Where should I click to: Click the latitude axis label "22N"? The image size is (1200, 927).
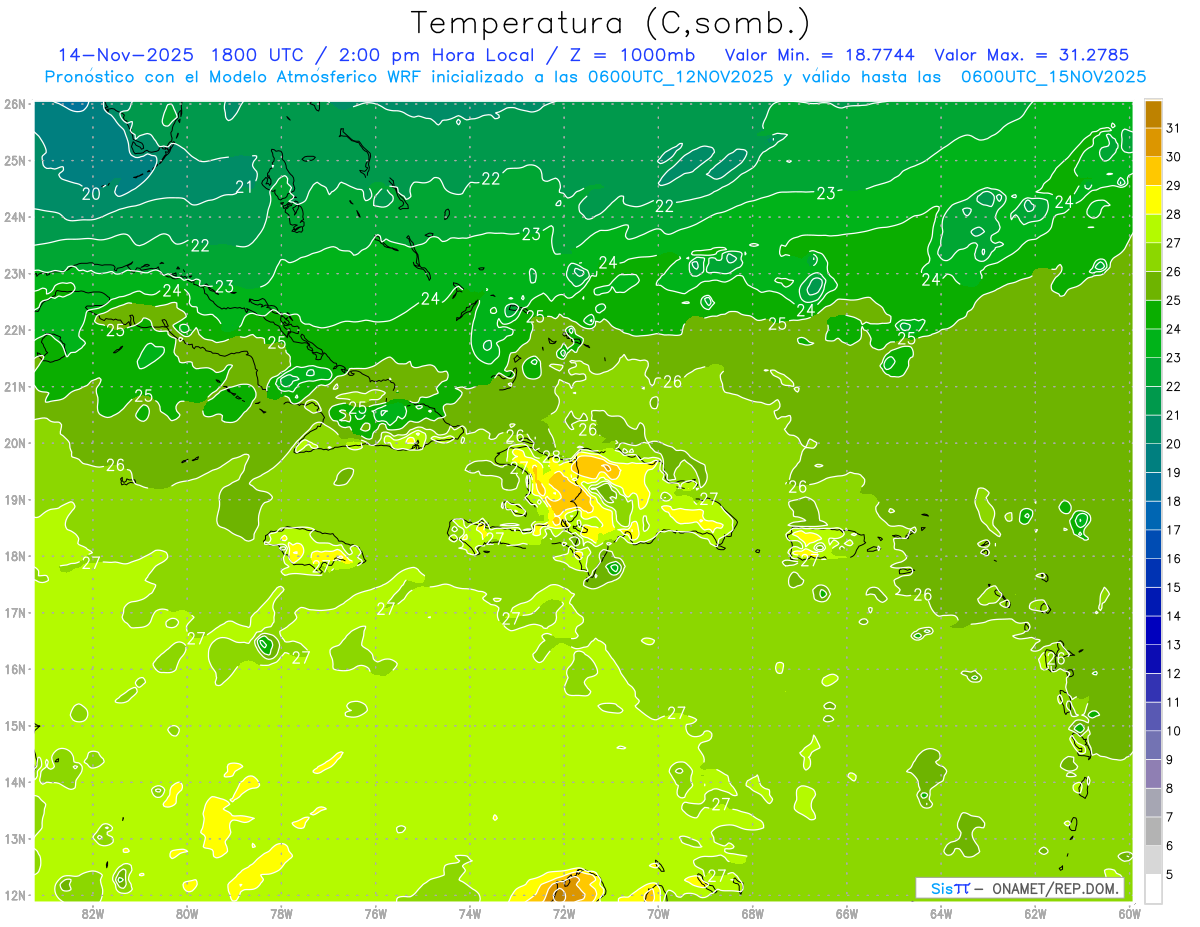(x=14, y=330)
